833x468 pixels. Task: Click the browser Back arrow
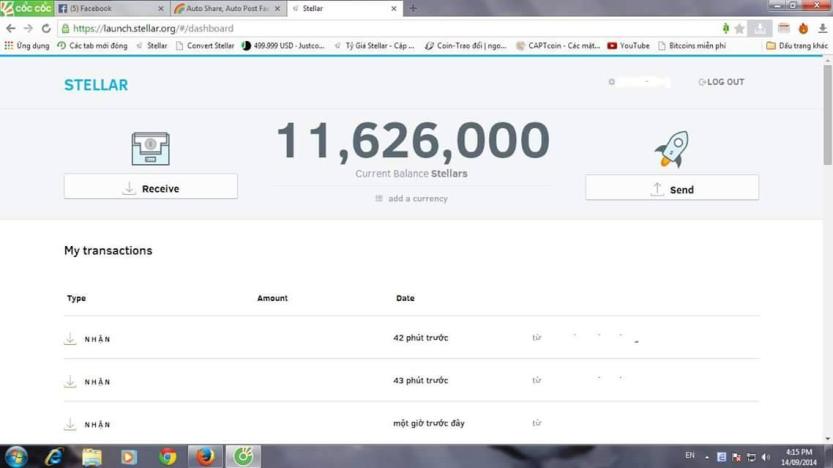[x=11, y=29]
